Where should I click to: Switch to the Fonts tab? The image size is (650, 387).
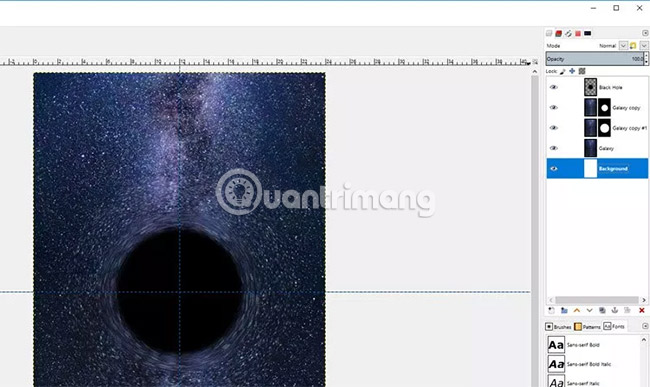click(614, 327)
